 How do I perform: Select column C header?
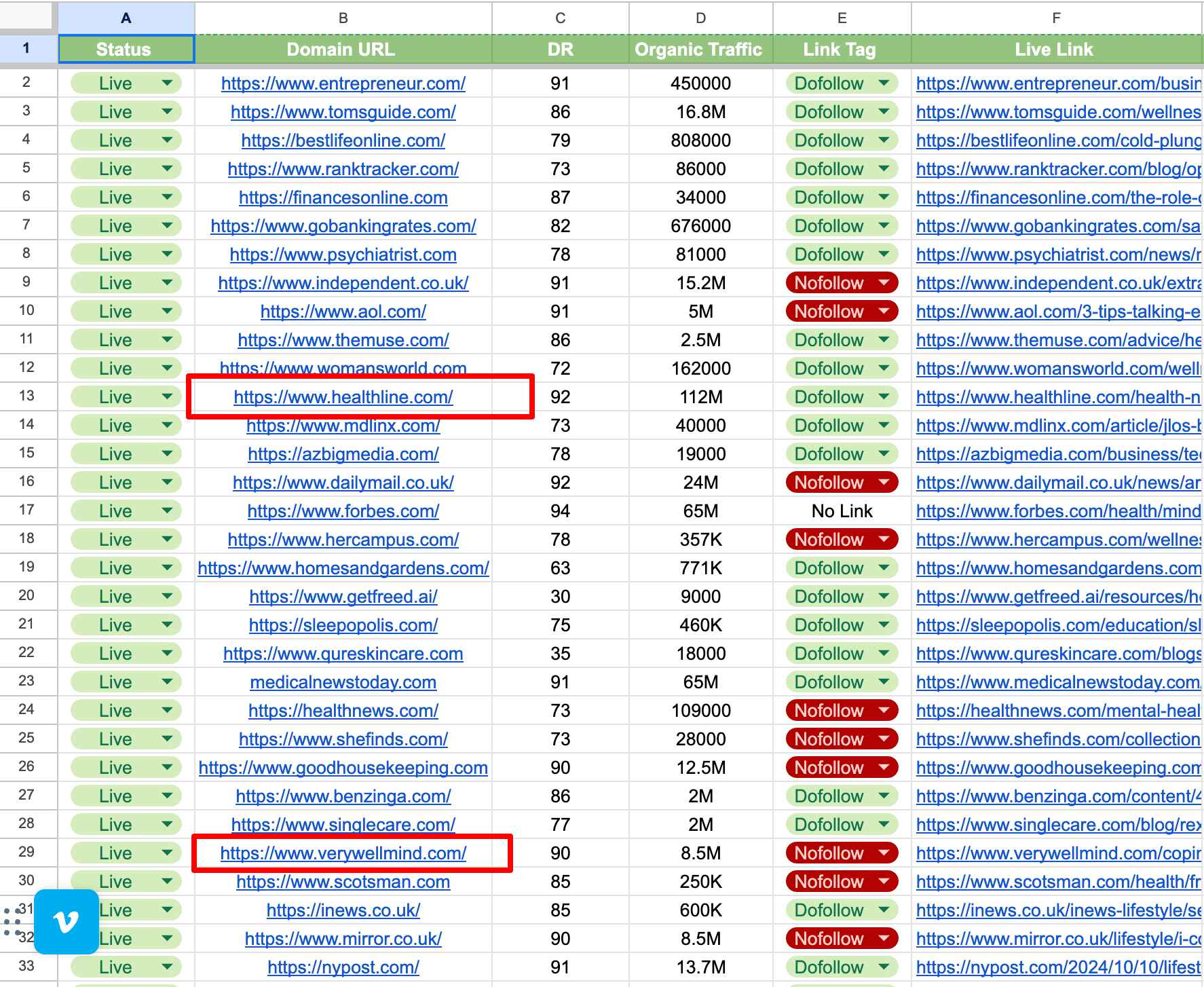click(x=561, y=18)
